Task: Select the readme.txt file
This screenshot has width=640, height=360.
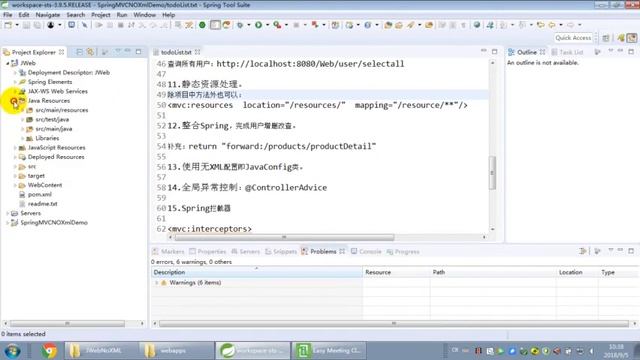Action: 42,204
